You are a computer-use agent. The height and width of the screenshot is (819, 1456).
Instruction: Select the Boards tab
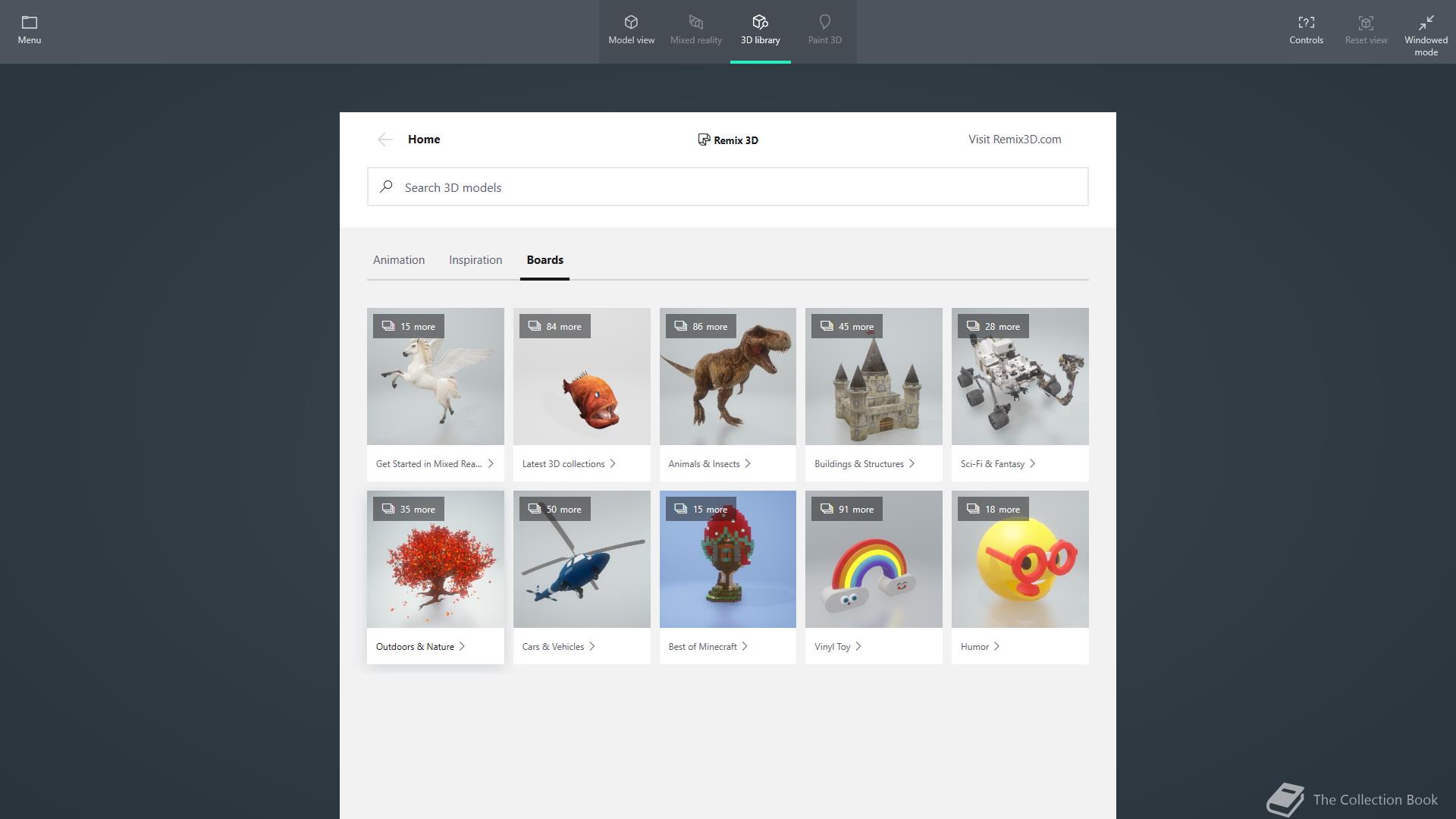tap(544, 260)
